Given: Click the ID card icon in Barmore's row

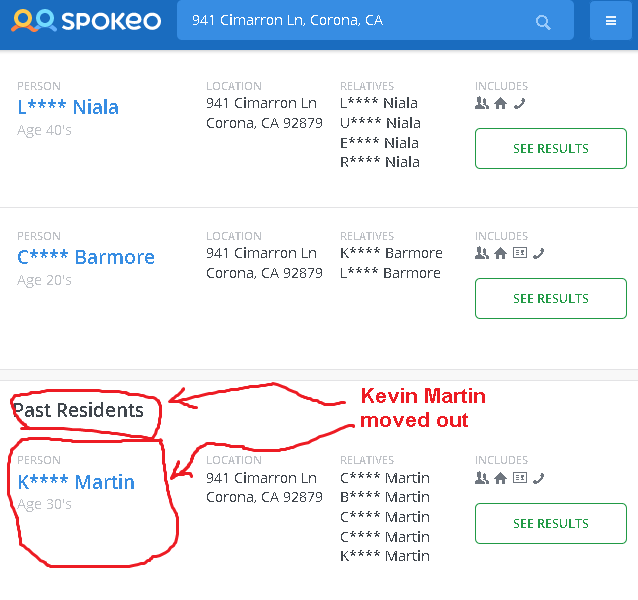Looking at the screenshot, I should [x=519, y=253].
